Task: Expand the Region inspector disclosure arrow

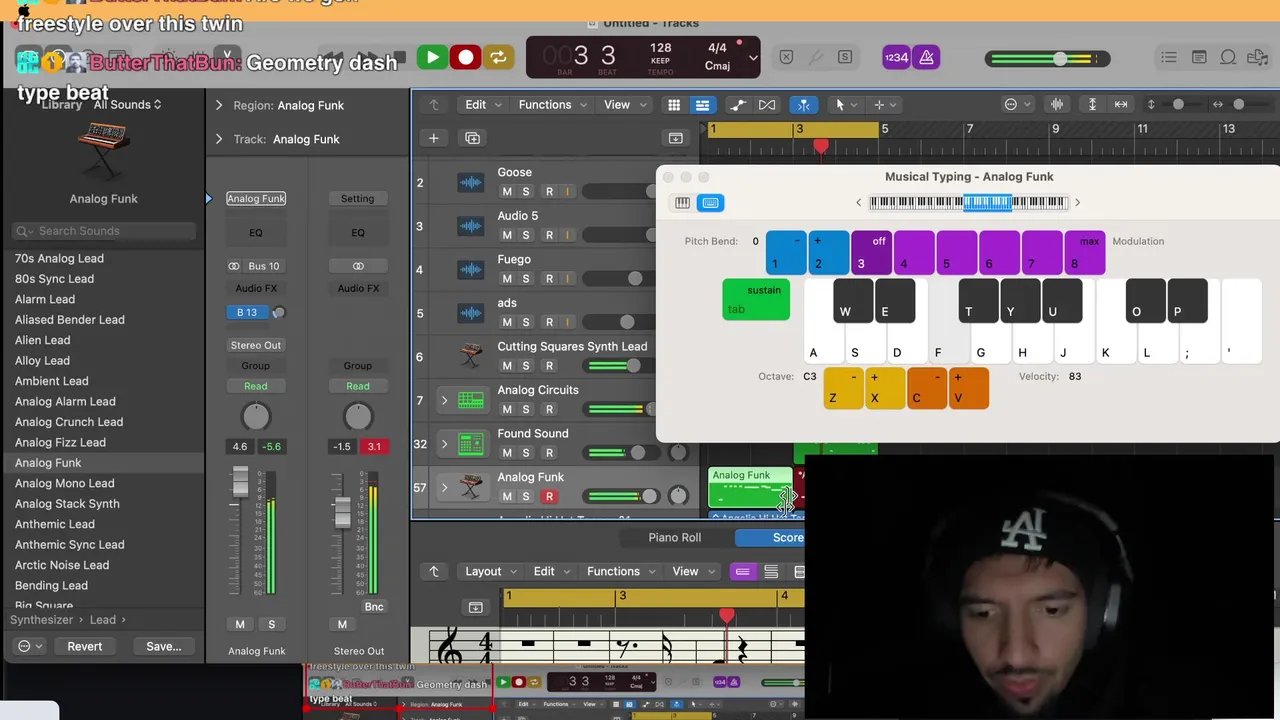Action: tap(219, 105)
